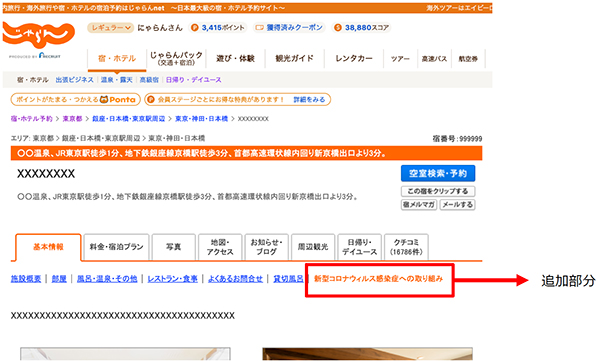Switch to the 周辺観光 tab

coord(313,247)
